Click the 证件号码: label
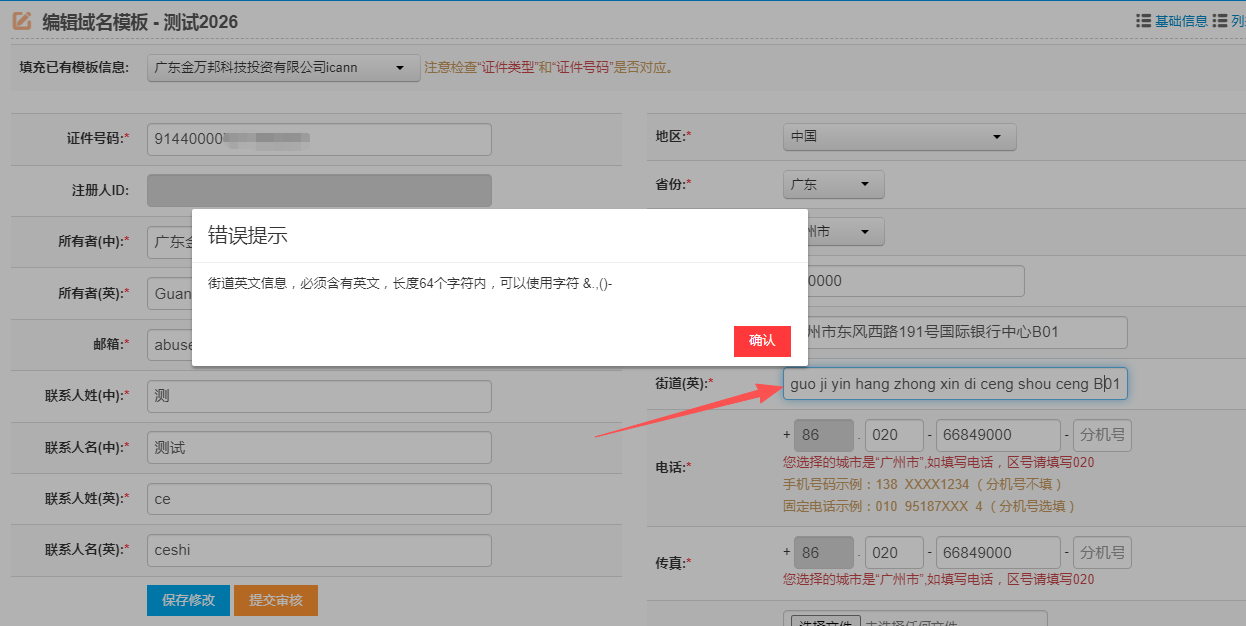The height and width of the screenshot is (626, 1246). [x=98, y=139]
